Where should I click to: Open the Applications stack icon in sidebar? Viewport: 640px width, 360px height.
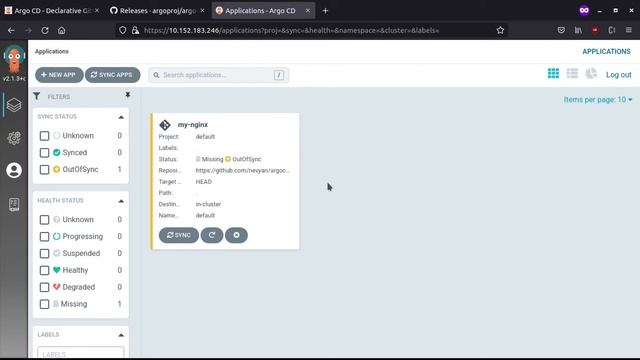click(x=14, y=105)
